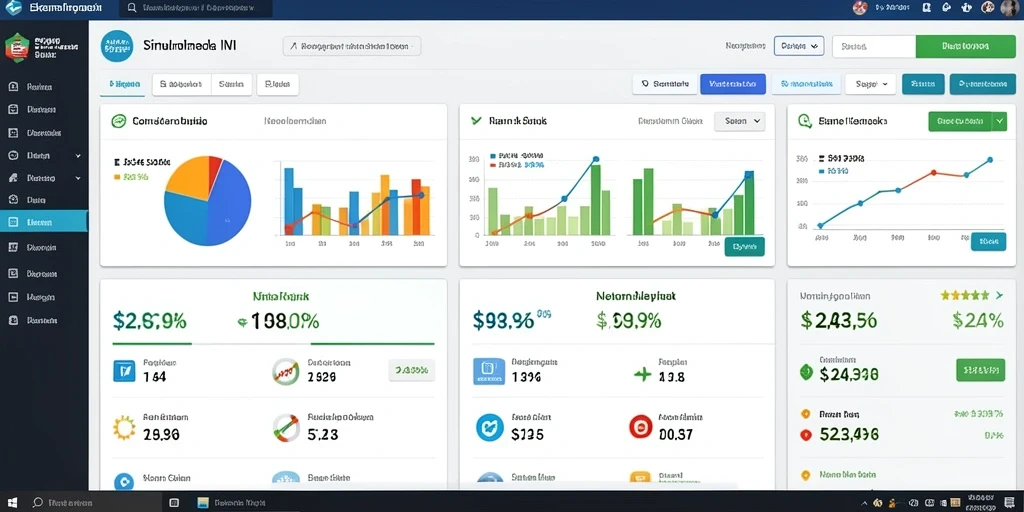Switch to the second tab below the title
The width and height of the screenshot is (1024, 512).
(x=182, y=84)
